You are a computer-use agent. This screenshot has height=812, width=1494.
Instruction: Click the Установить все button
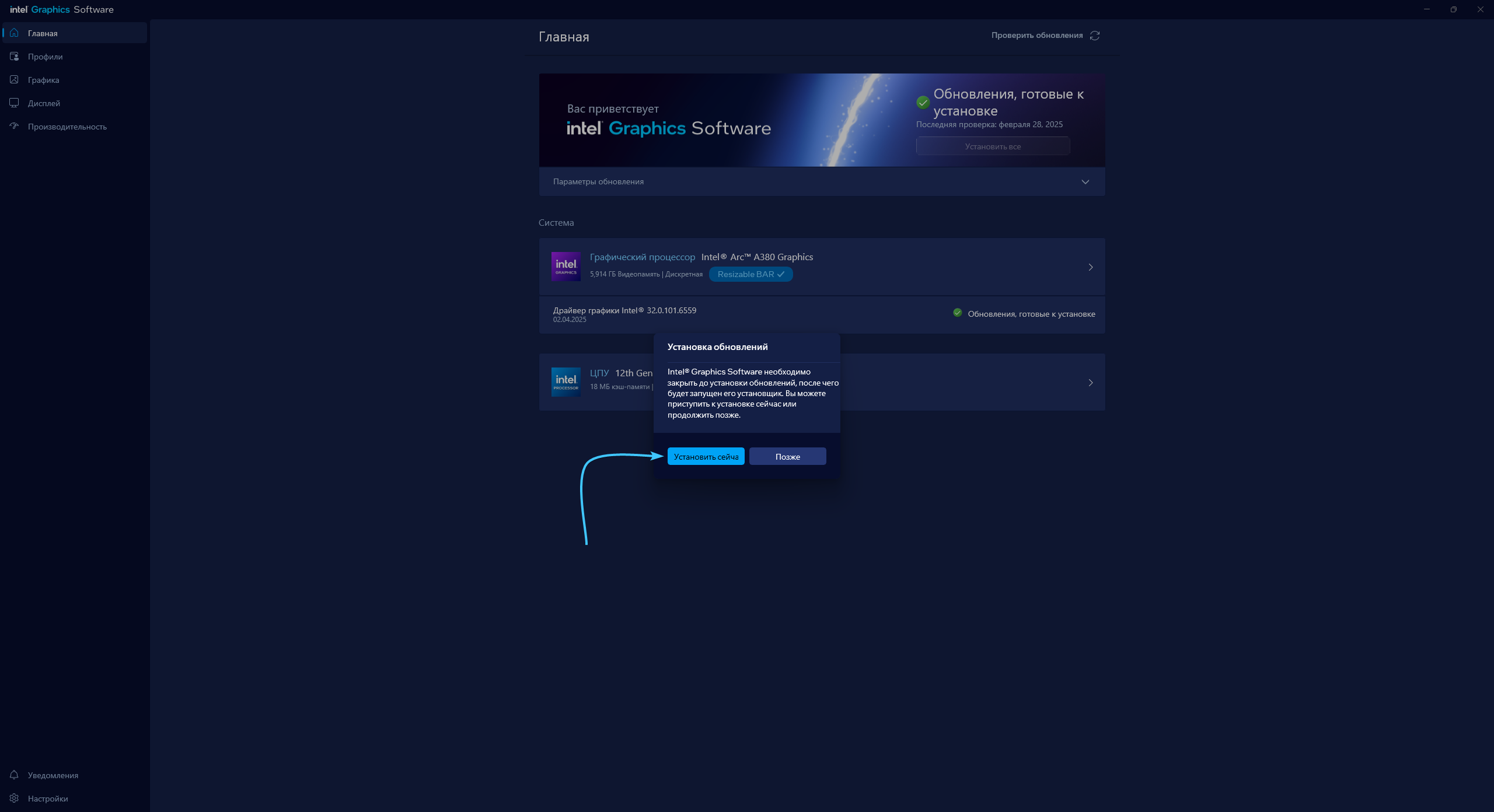pos(993,146)
